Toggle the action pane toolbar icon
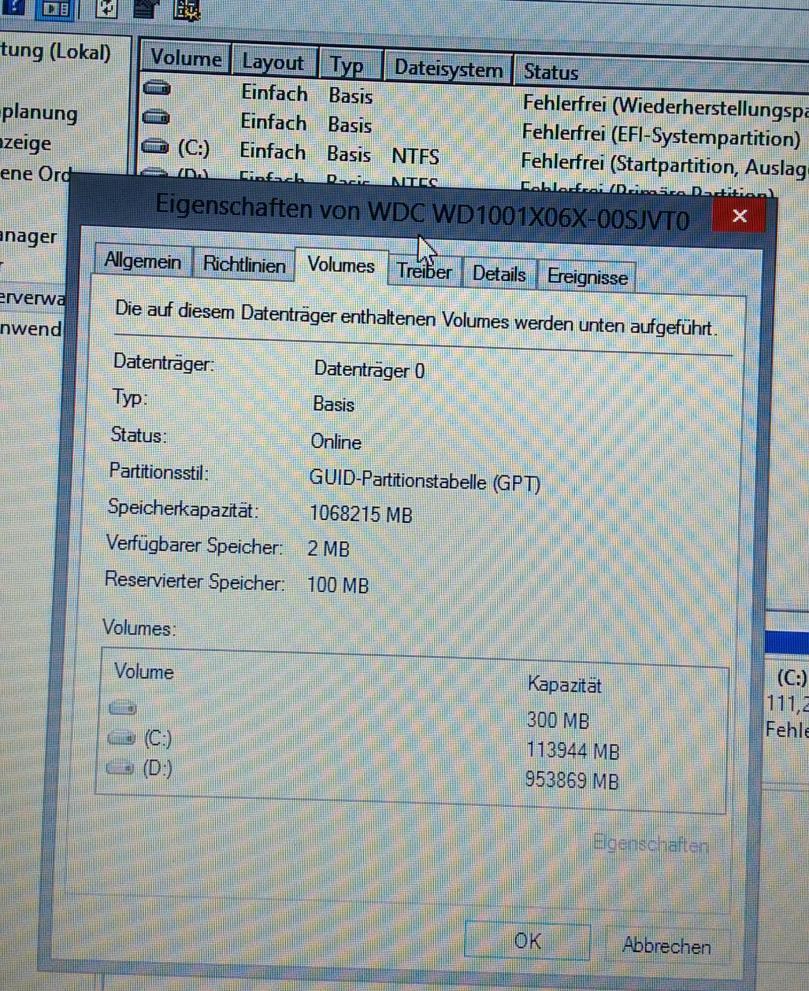The image size is (809, 991). 56,9
